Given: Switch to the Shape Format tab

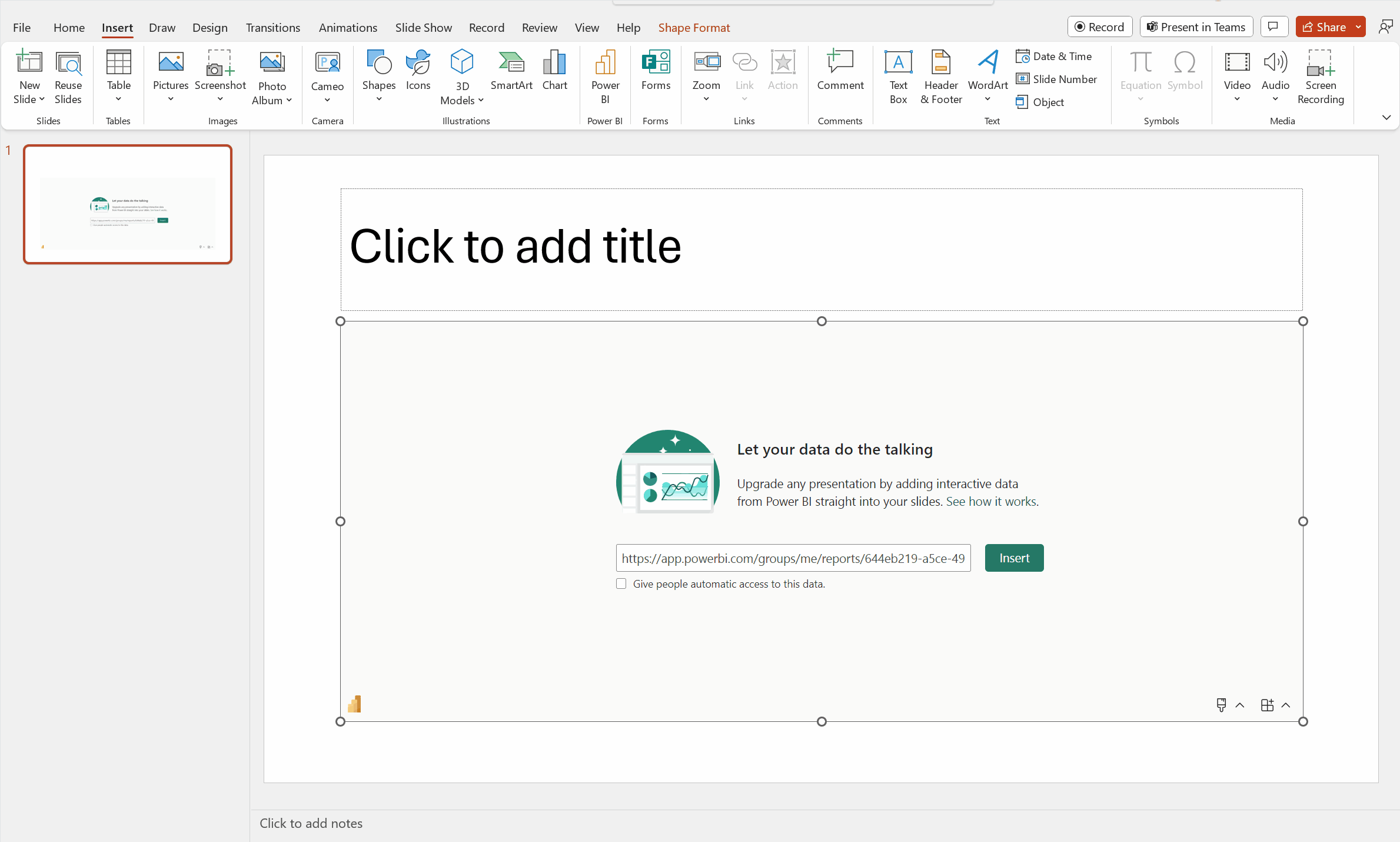Looking at the screenshot, I should (695, 27).
